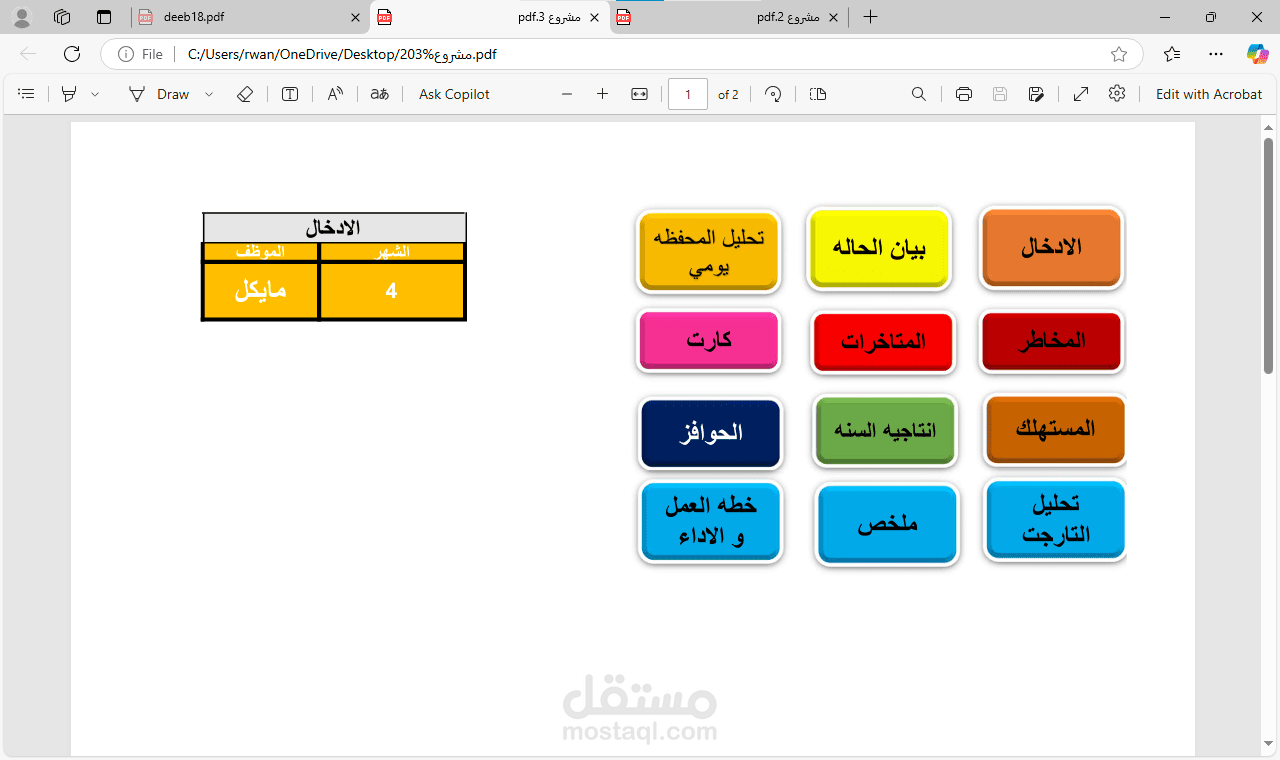Click the الموظف column header

[260, 252]
